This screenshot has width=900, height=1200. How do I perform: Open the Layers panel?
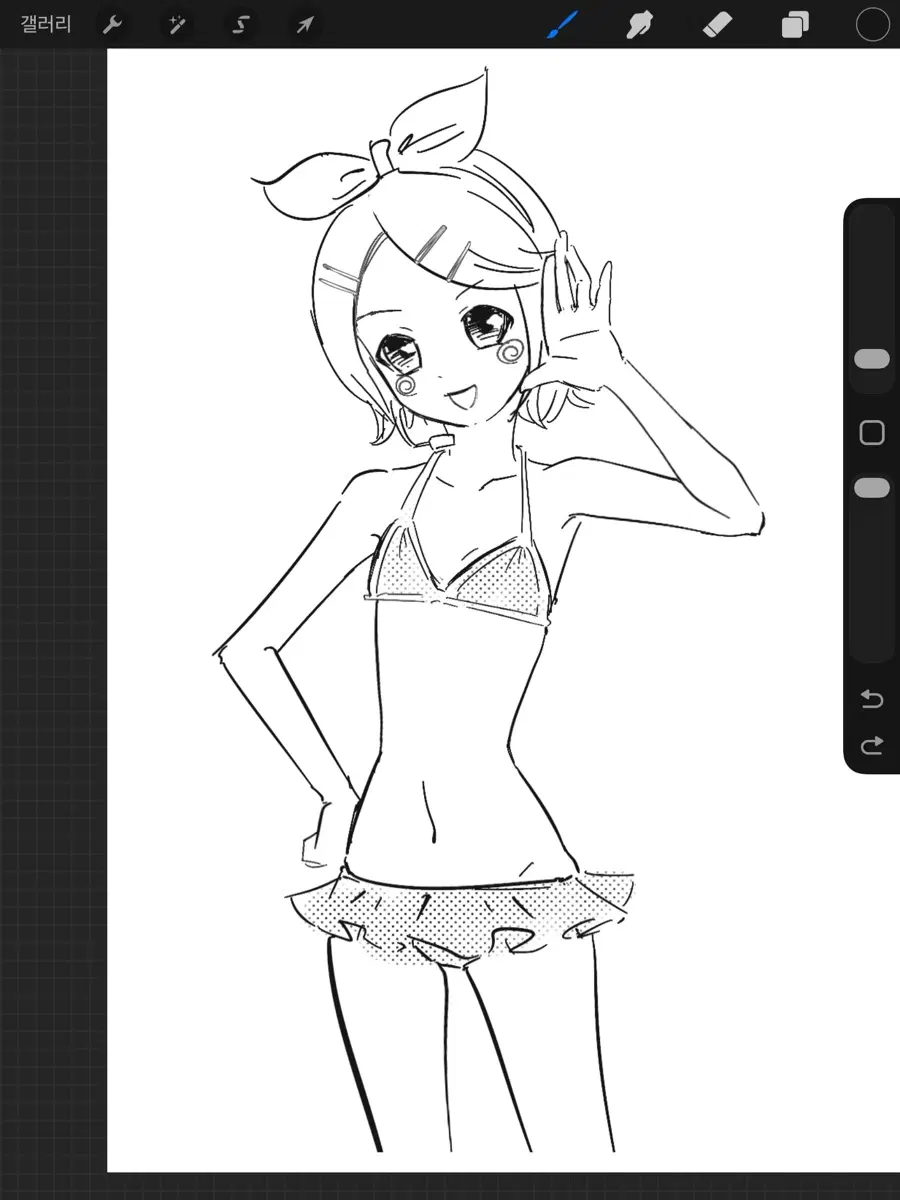coord(795,25)
